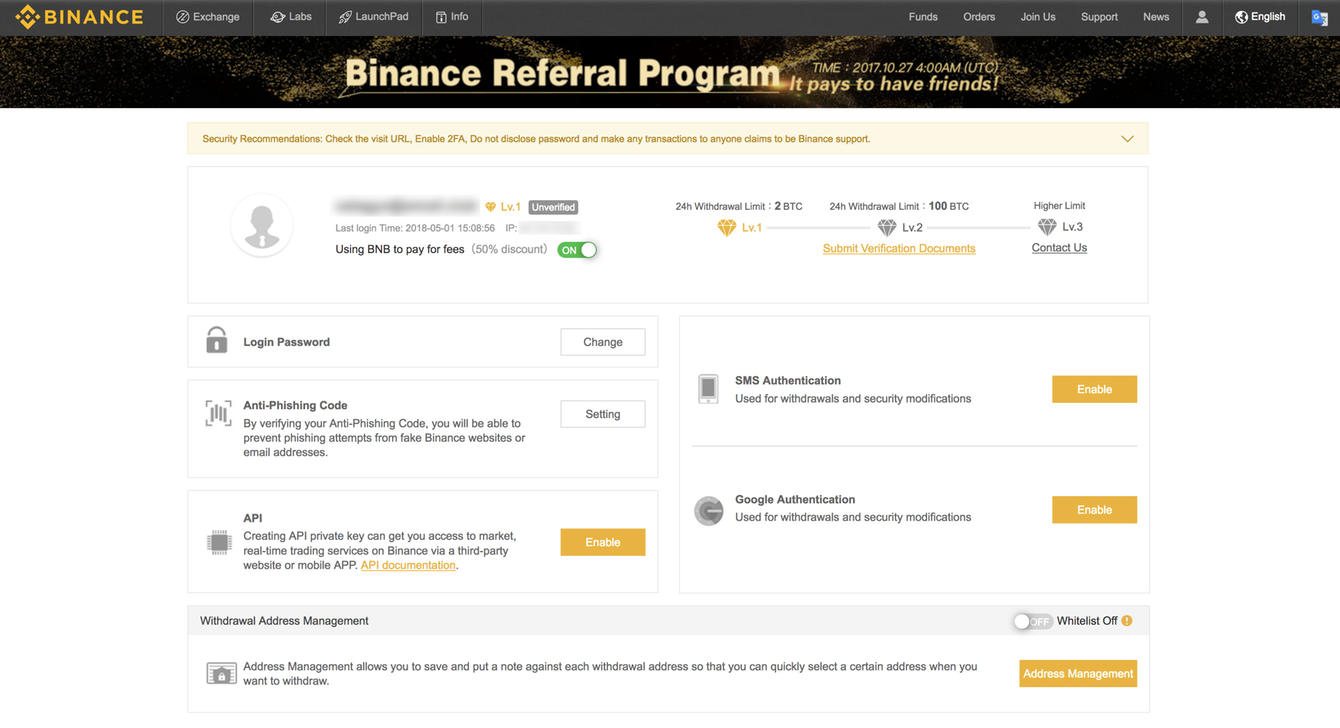Click the Google Authentication icon
The image size is (1340, 728).
709,510
